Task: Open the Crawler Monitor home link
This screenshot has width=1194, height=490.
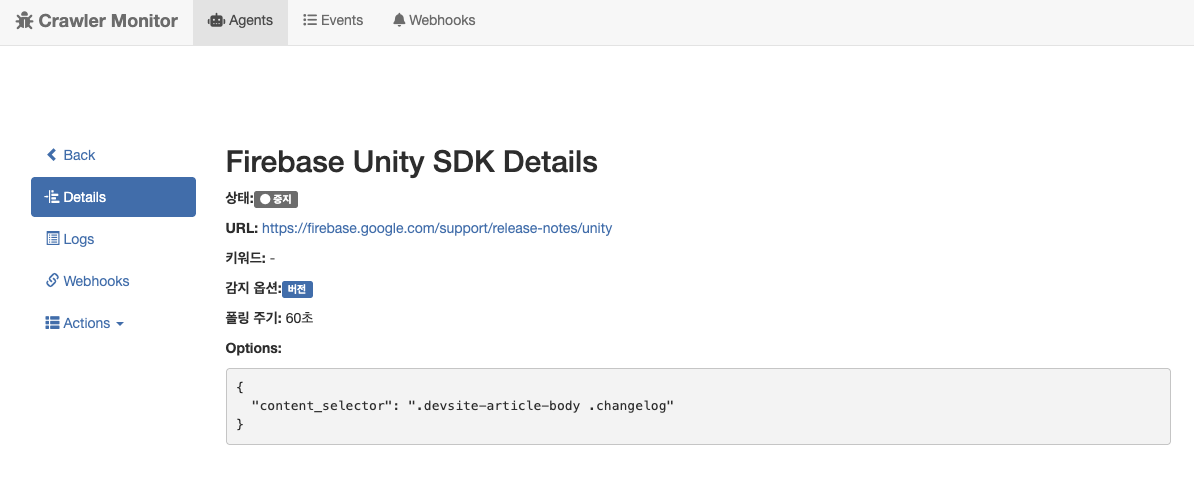Action: click(97, 21)
